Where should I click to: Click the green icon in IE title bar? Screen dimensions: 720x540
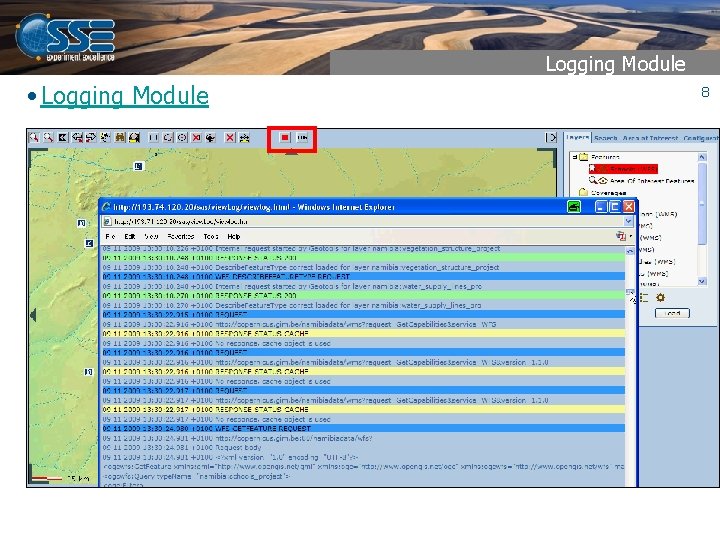coord(574,207)
